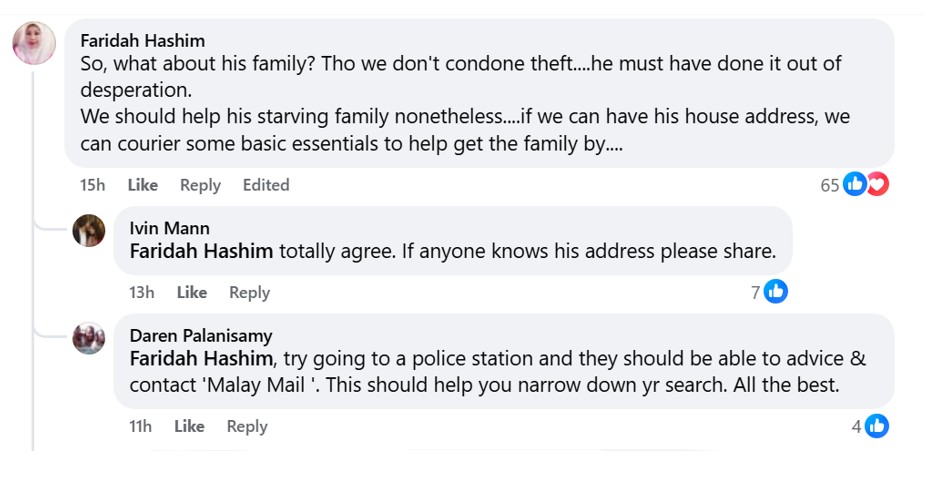The height and width of the screenshot is (488, 932).
Task: Click the thumbs-up reaction icon on Faridah's comment
Action: coord(855,184)
